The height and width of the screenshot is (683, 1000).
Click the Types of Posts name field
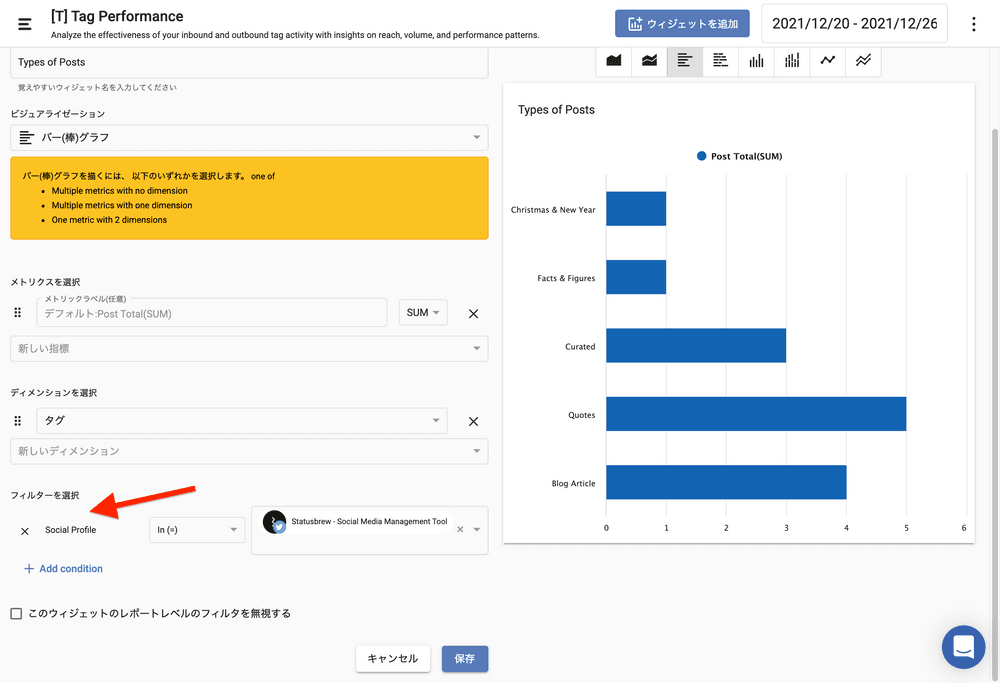pyautogui.click(x=249, y=62)
